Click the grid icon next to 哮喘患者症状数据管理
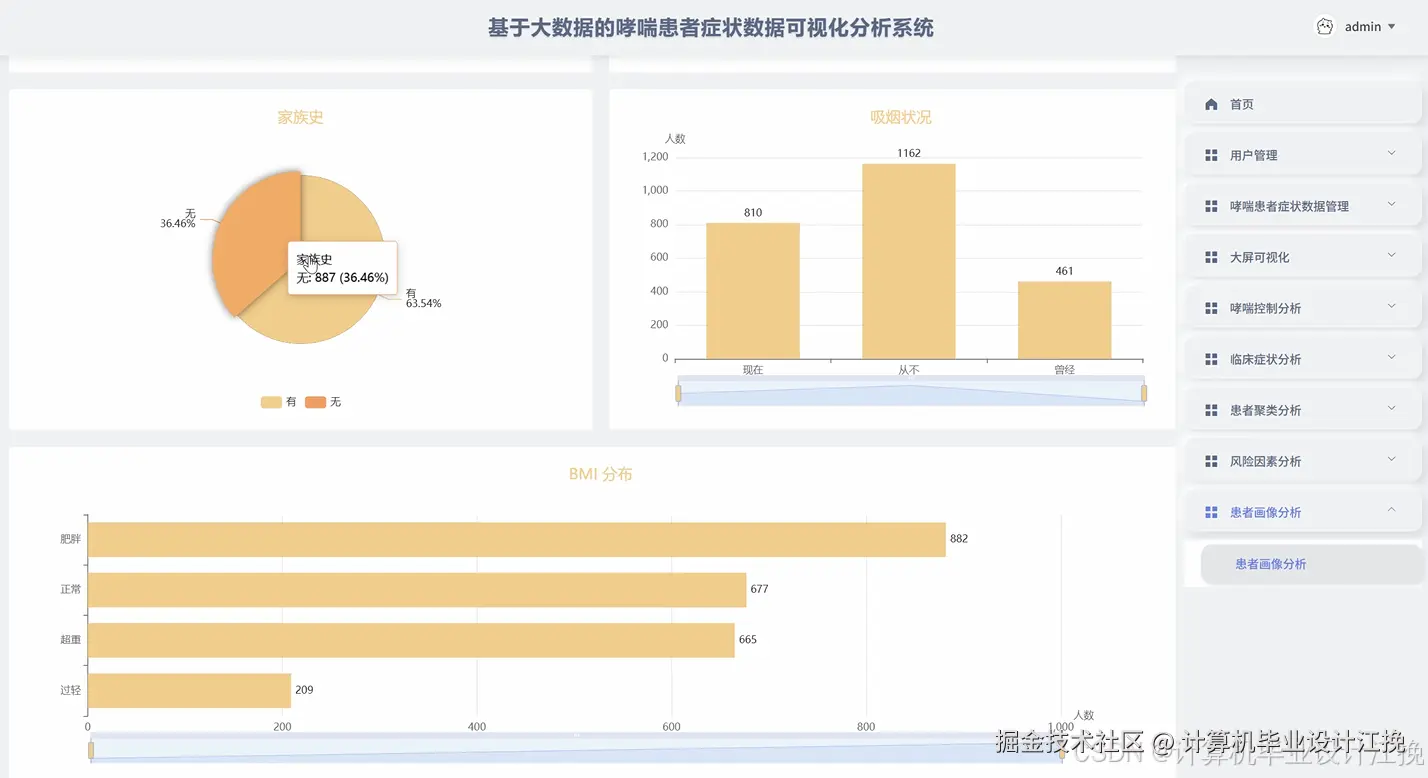Viewport: 1428px width, 778px height. [1211, 206]
